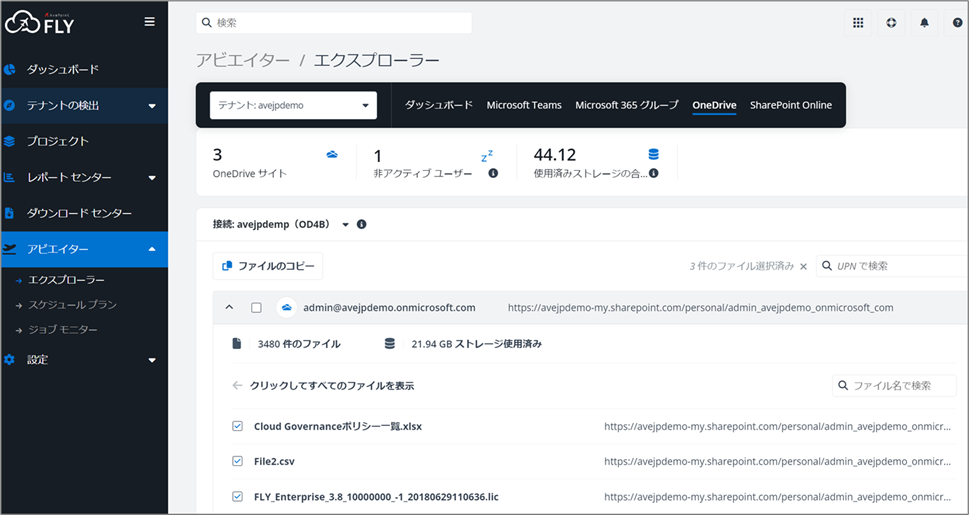The image size is (969, 515).
Task: Focus the ファイル名で検索 field
Action: [894, 385]
